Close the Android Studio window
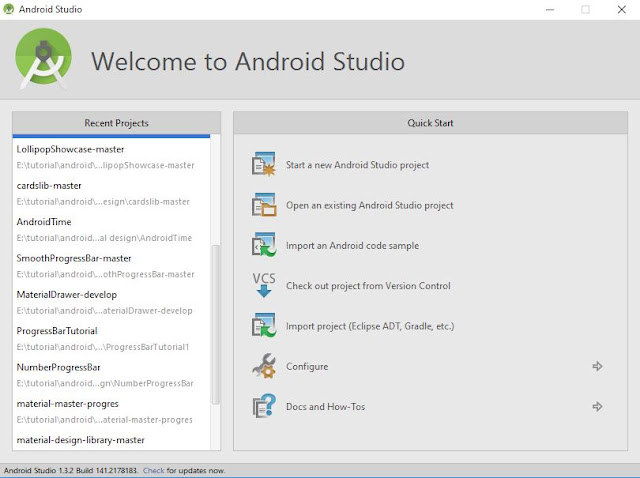This screenshot has width=640, height=478. pyautogui.click(x=621, y=9)
